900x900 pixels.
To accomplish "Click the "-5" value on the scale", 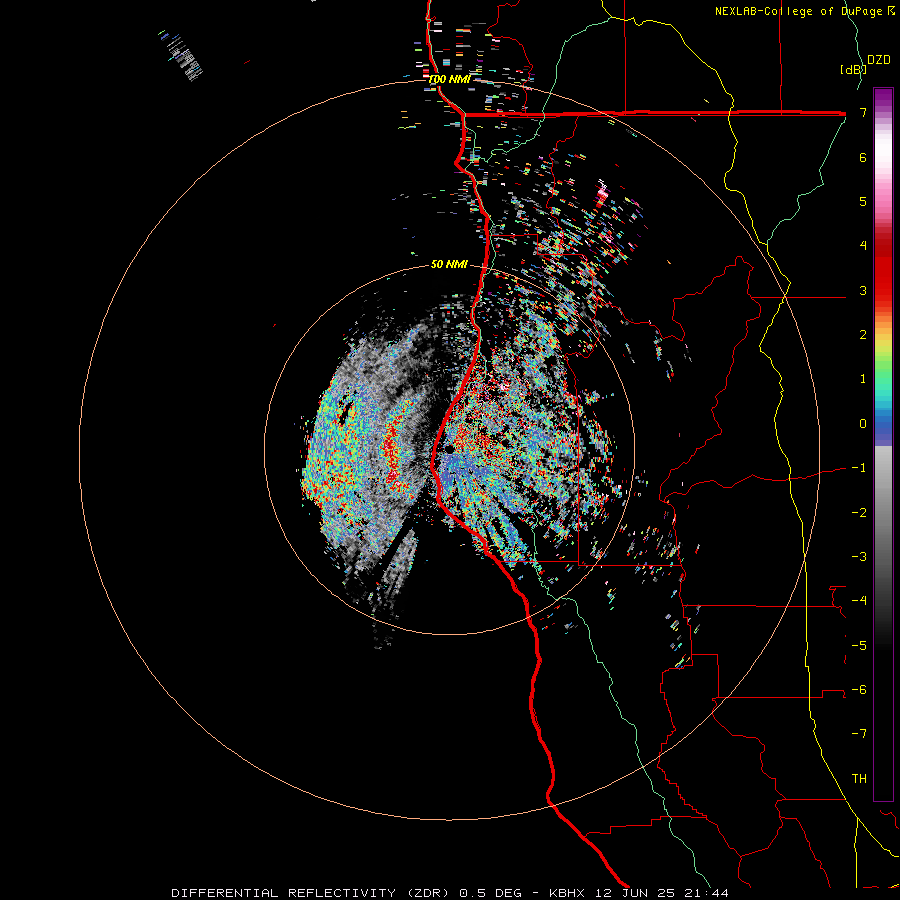I will point(859,646).
